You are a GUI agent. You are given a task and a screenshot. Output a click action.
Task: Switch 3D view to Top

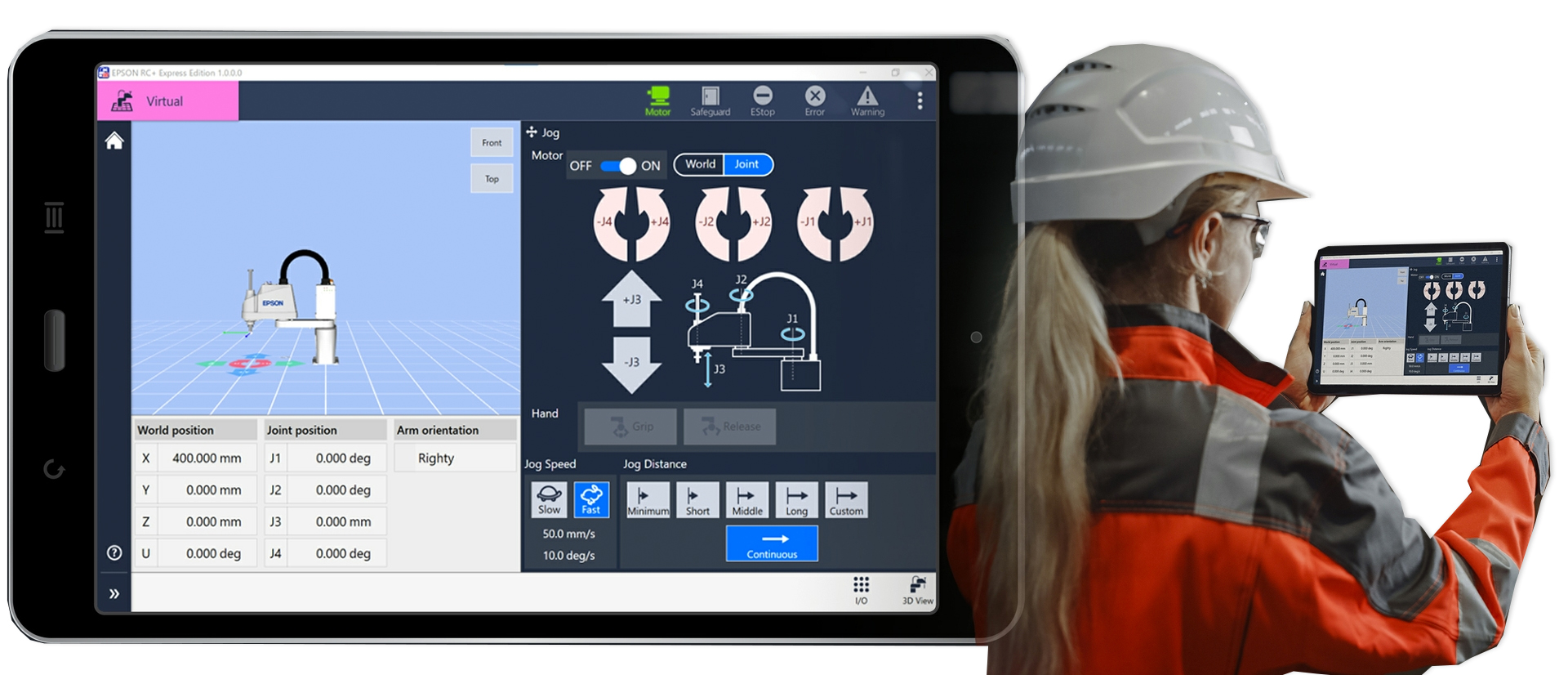pos(492,179)
